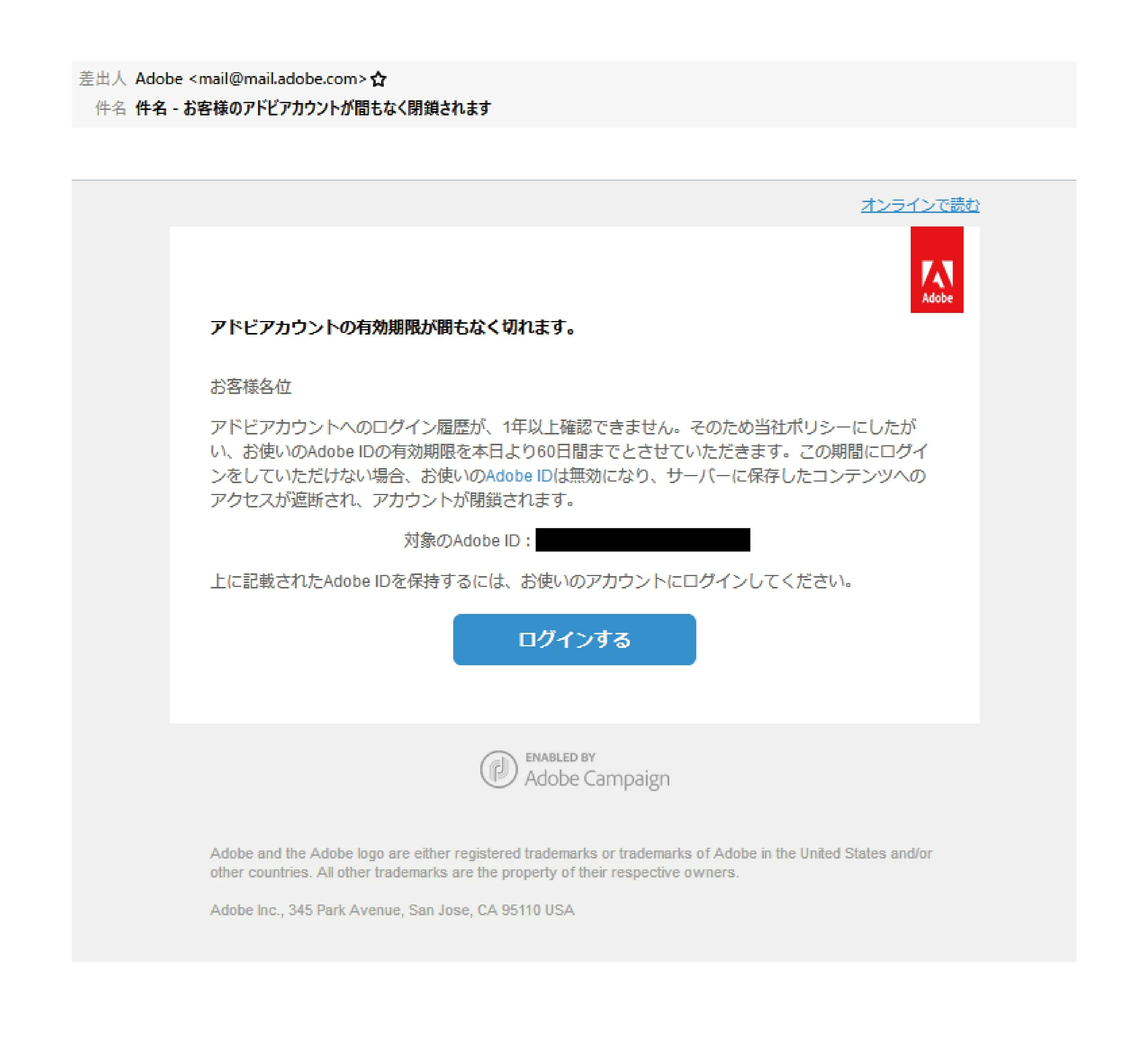Click the sentence starting 上に記載されたAdobe ID

(532, 581)
